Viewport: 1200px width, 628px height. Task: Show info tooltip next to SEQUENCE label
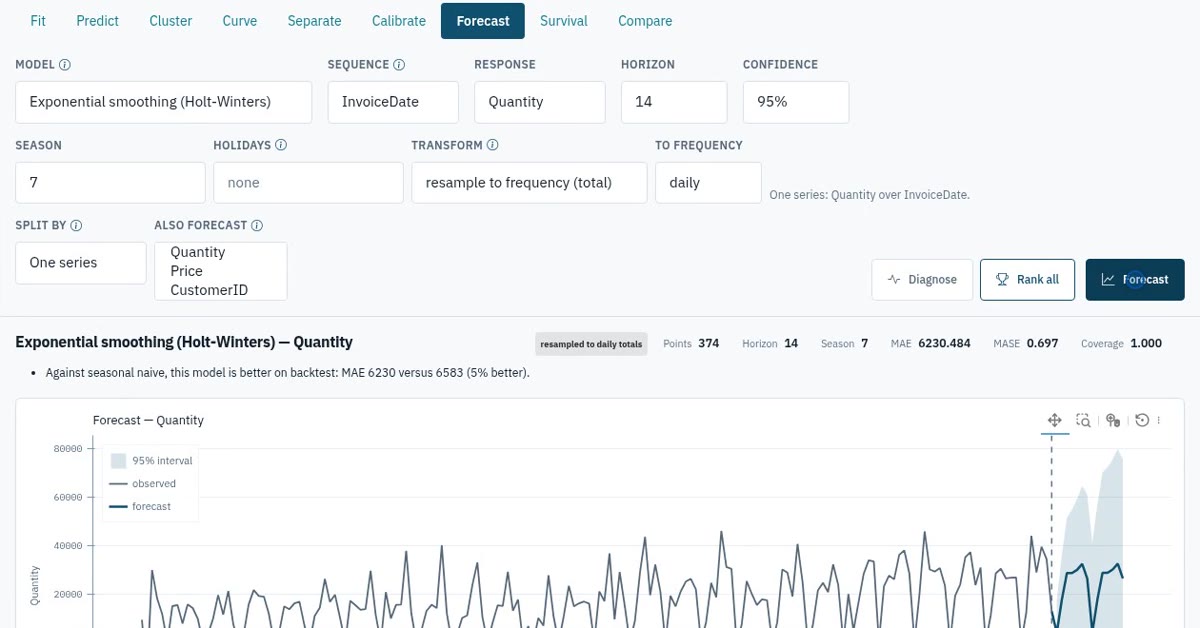click(399, 65)
